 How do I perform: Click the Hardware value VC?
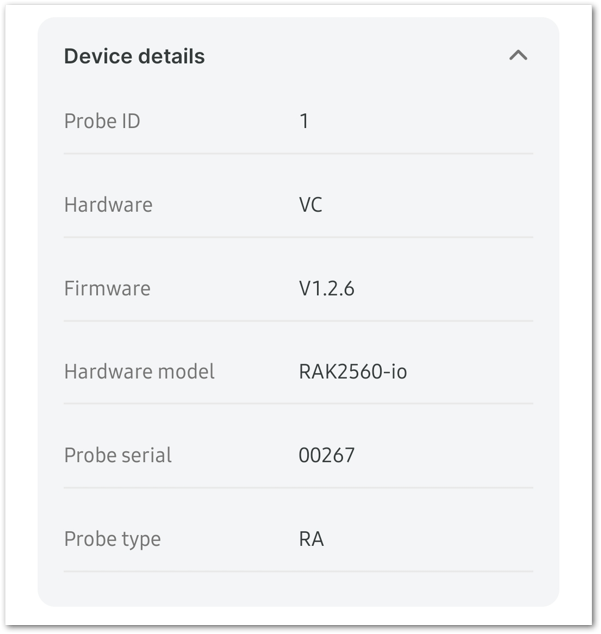click(x=311, y=205)
